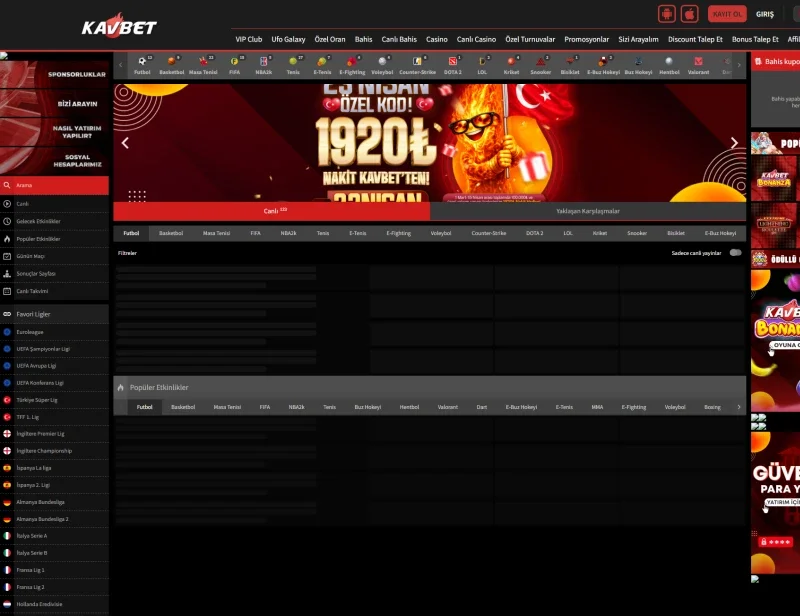Viewport: 800px width, 616px height.
Task: Click the KAVBET logo
Action: coord(119,26)
